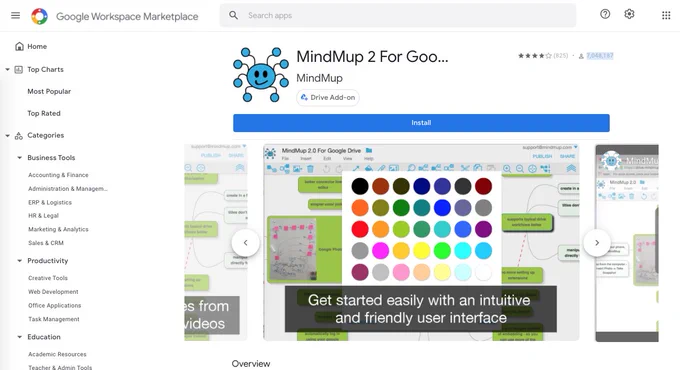Click the MindMup app logo
680x370 pixels.
[261, 75]
